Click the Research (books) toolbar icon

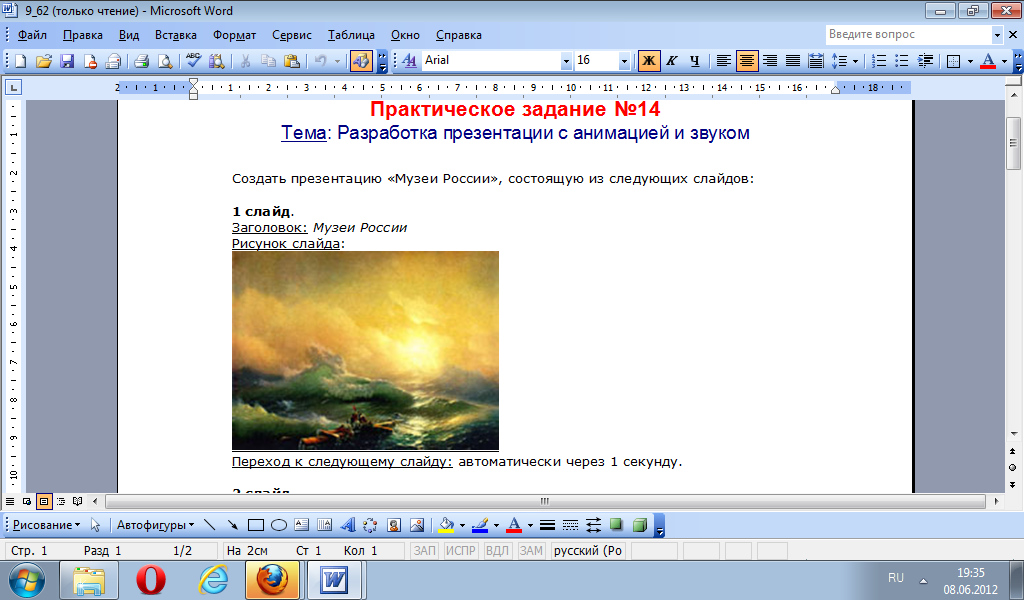(216, 61)
